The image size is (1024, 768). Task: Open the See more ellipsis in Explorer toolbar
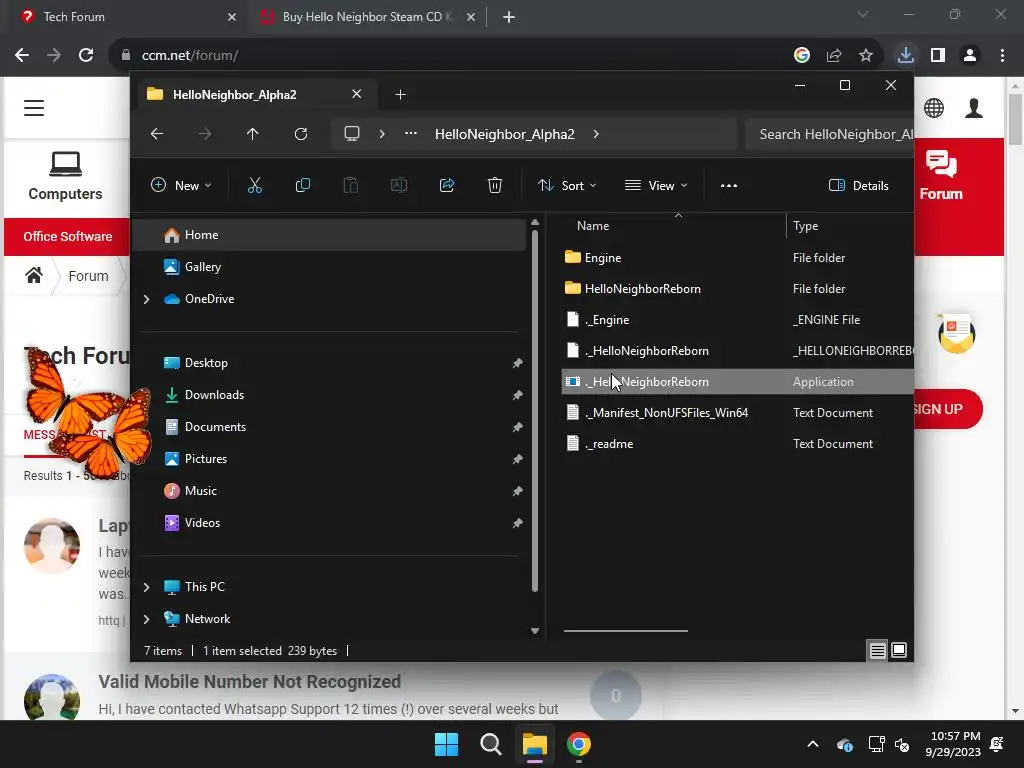point(729,185)
